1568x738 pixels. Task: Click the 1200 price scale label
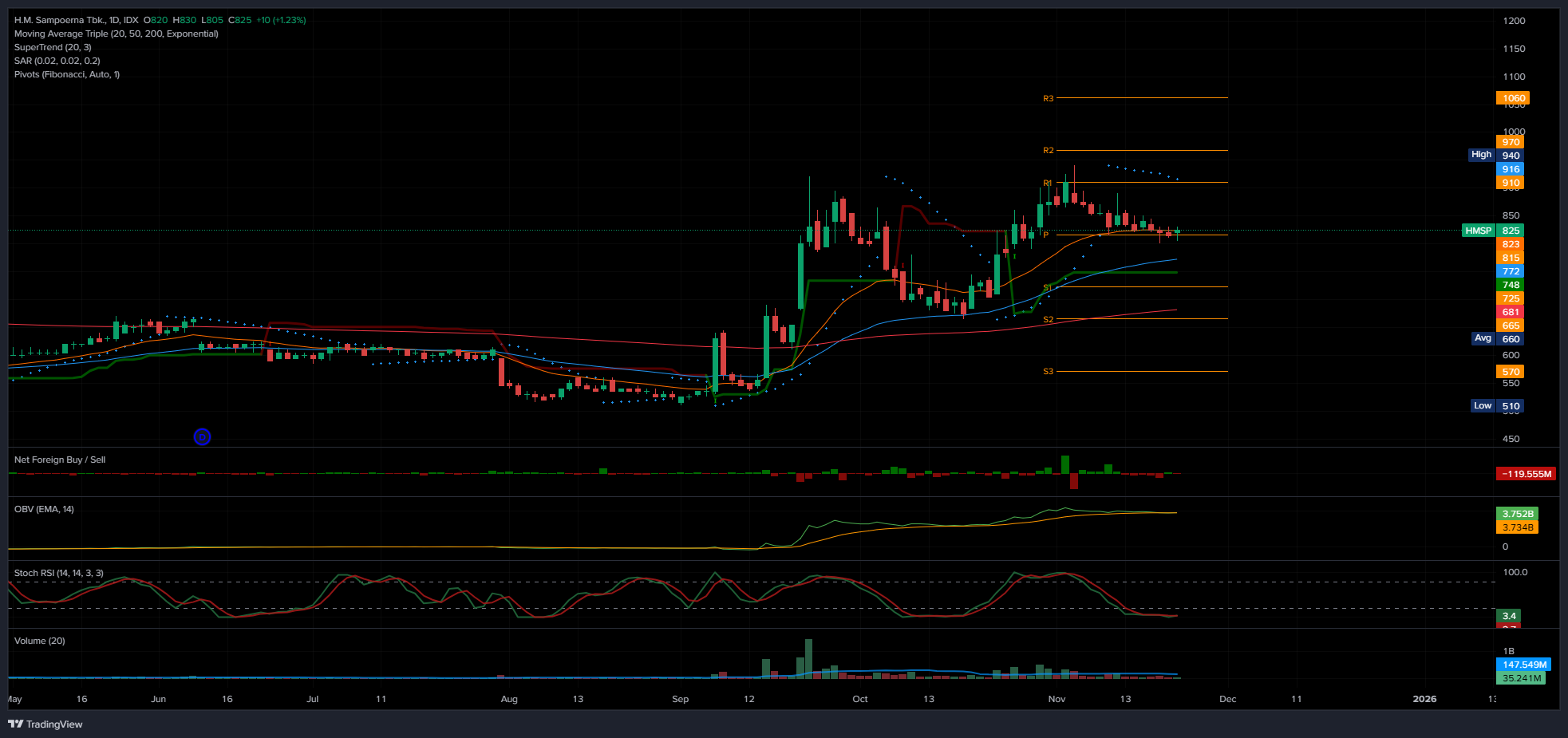(1514, 21)
